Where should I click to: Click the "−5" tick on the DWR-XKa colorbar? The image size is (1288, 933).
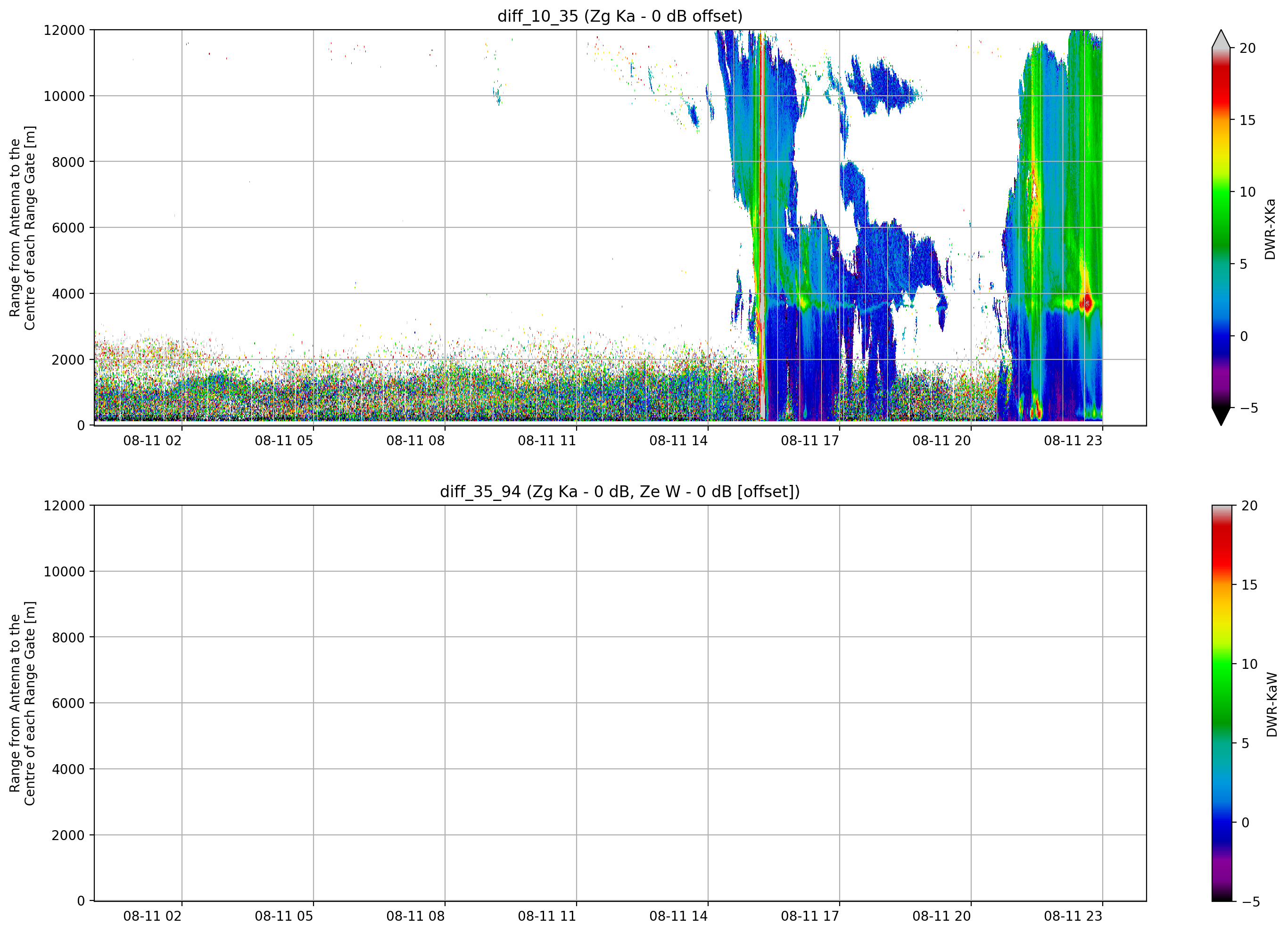click(x=1249, y=408)
